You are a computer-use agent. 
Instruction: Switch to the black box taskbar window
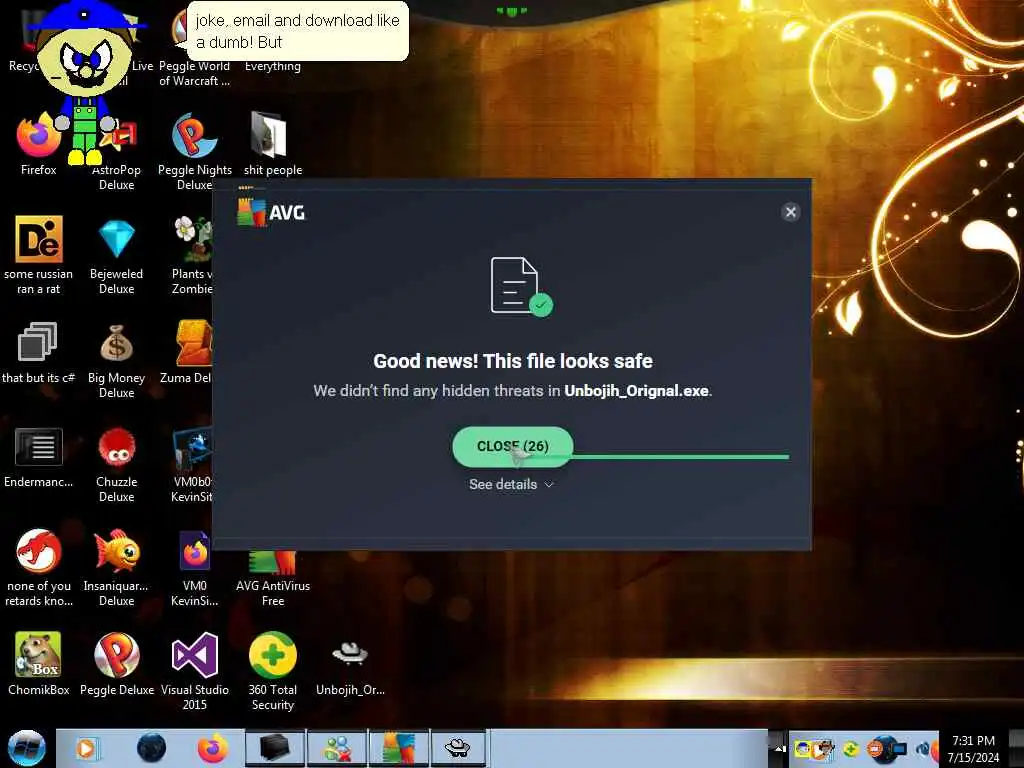click(274, 748)
